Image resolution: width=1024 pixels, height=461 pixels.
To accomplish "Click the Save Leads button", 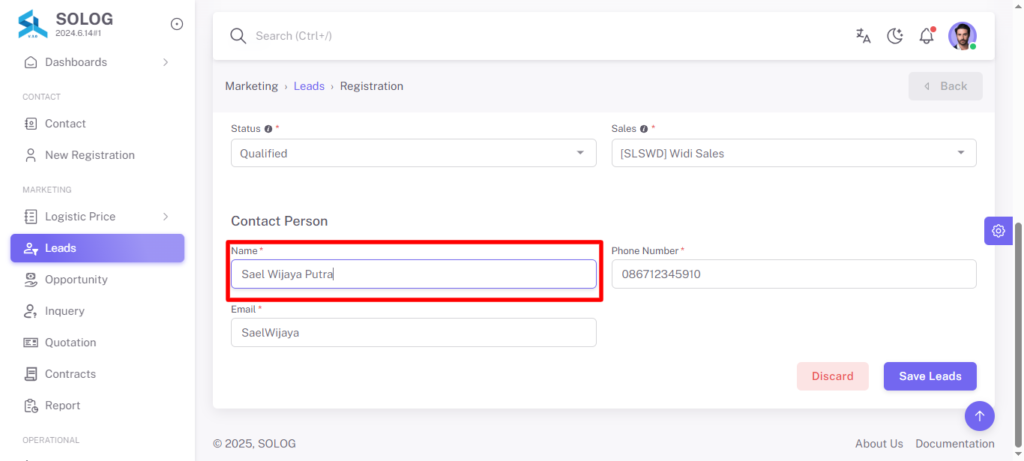I will point(930,376).
